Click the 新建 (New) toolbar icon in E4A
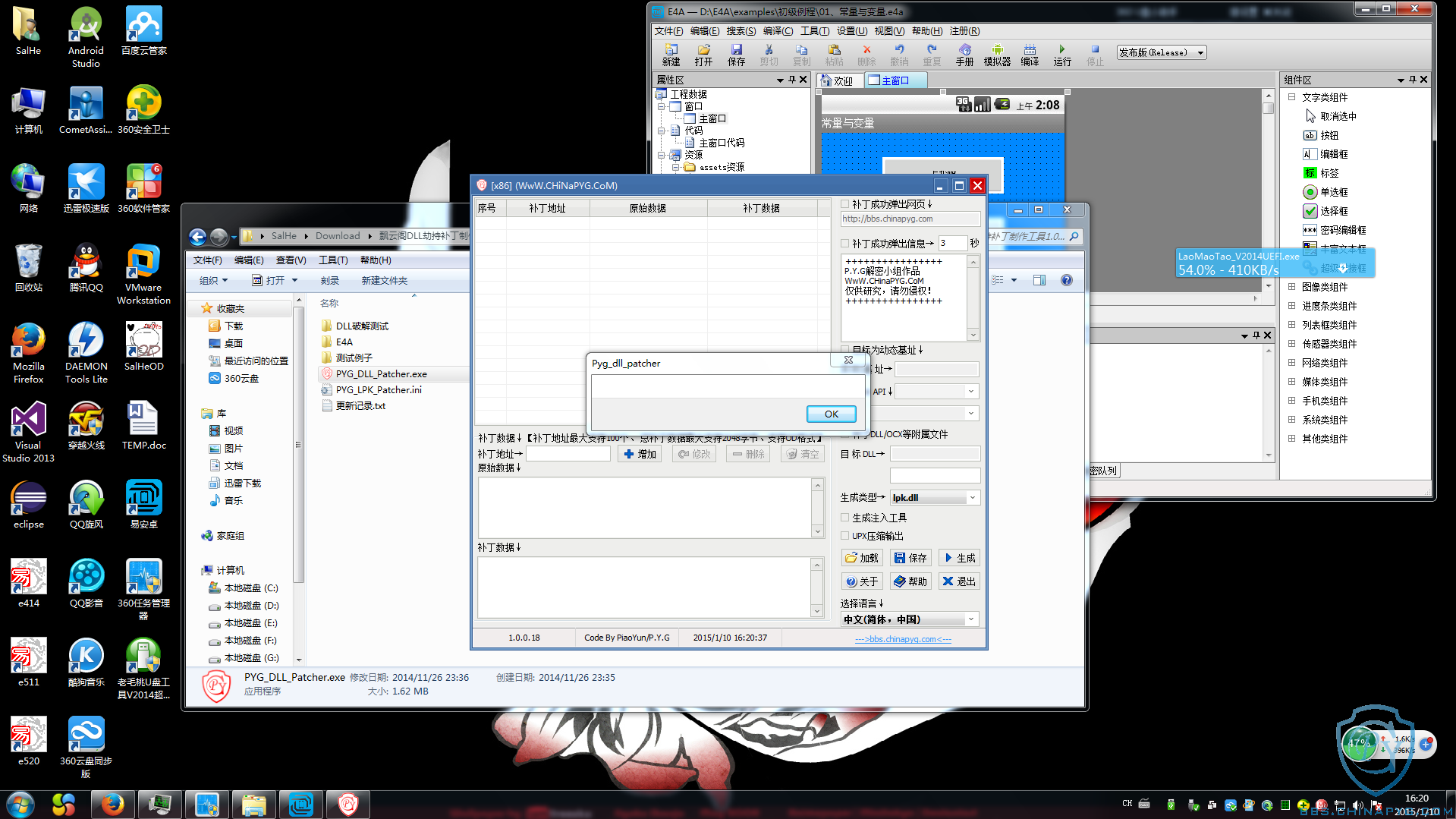Viewport: 1456px width, 819px height. (x=671, y=55)
